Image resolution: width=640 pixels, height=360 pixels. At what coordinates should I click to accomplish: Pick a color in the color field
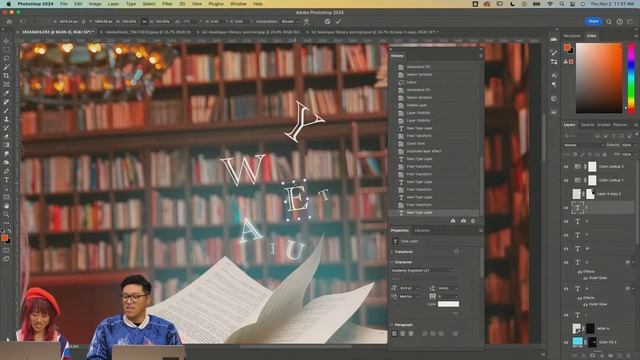[599, 78]
